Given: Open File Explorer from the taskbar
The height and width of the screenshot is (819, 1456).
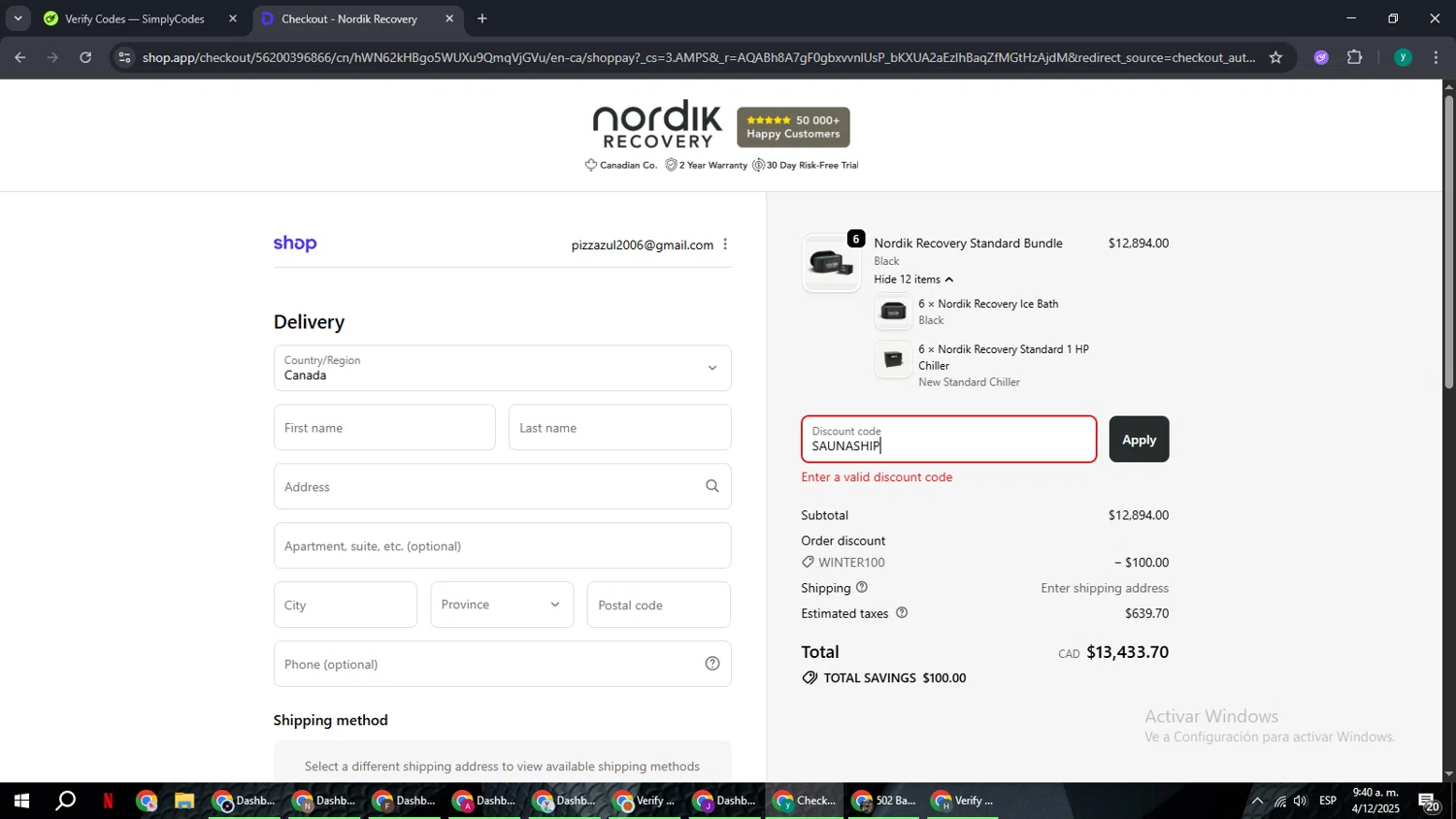Looking at the screenshot, I should click(184, 801).
